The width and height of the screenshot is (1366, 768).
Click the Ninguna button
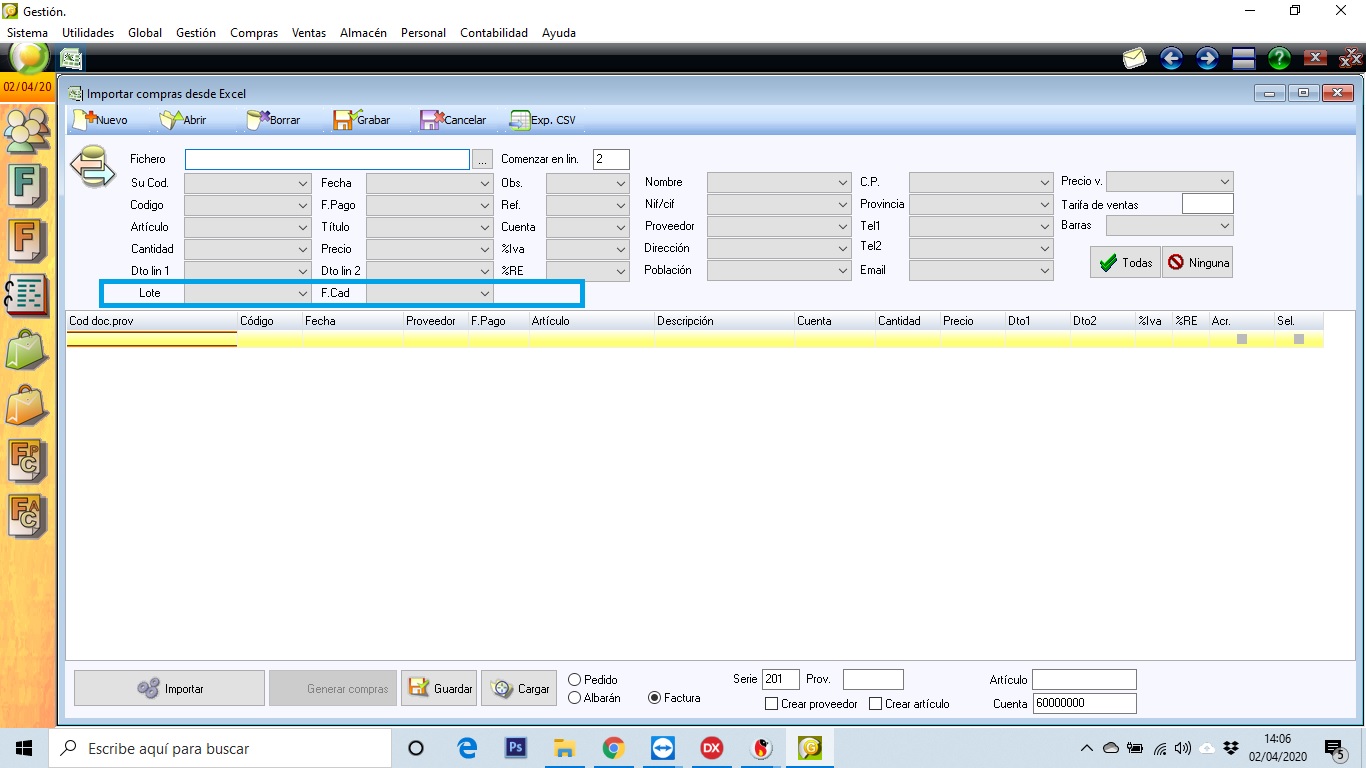[x=1197, y=263]
